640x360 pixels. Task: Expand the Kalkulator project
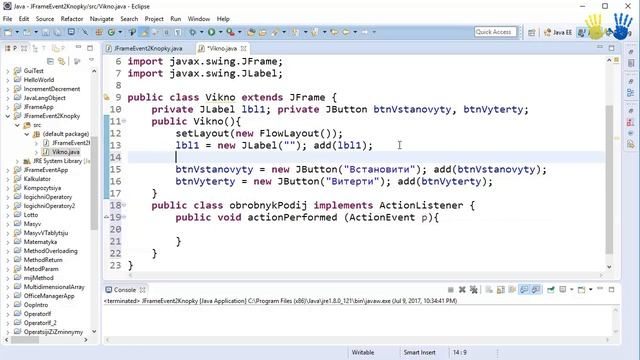coord(7,179)
